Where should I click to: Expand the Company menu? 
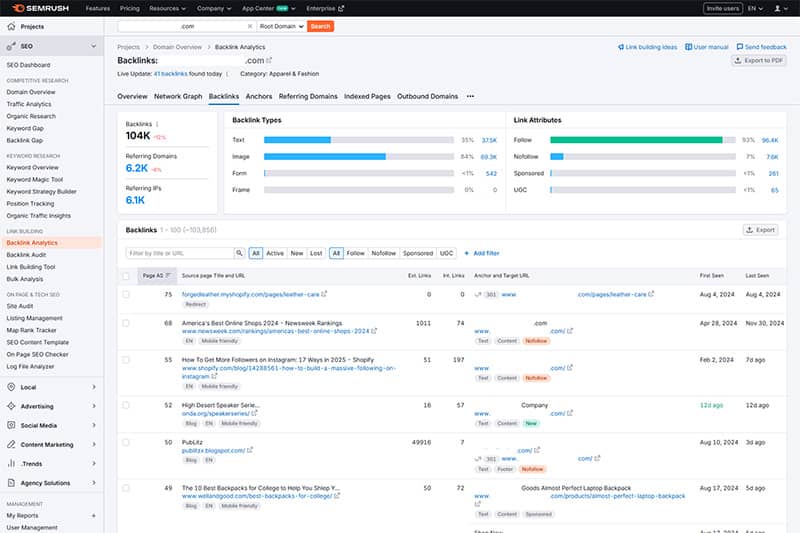point(214,8)
